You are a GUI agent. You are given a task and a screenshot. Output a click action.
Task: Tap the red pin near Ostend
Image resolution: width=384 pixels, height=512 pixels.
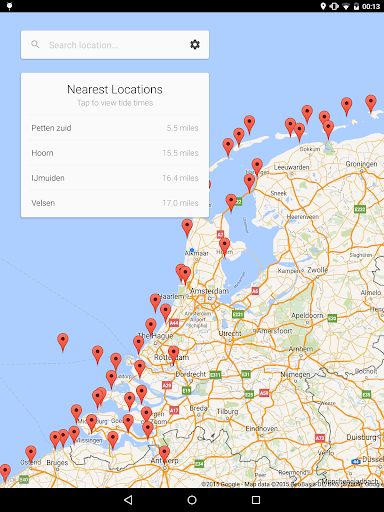click(x=31, y=454)
